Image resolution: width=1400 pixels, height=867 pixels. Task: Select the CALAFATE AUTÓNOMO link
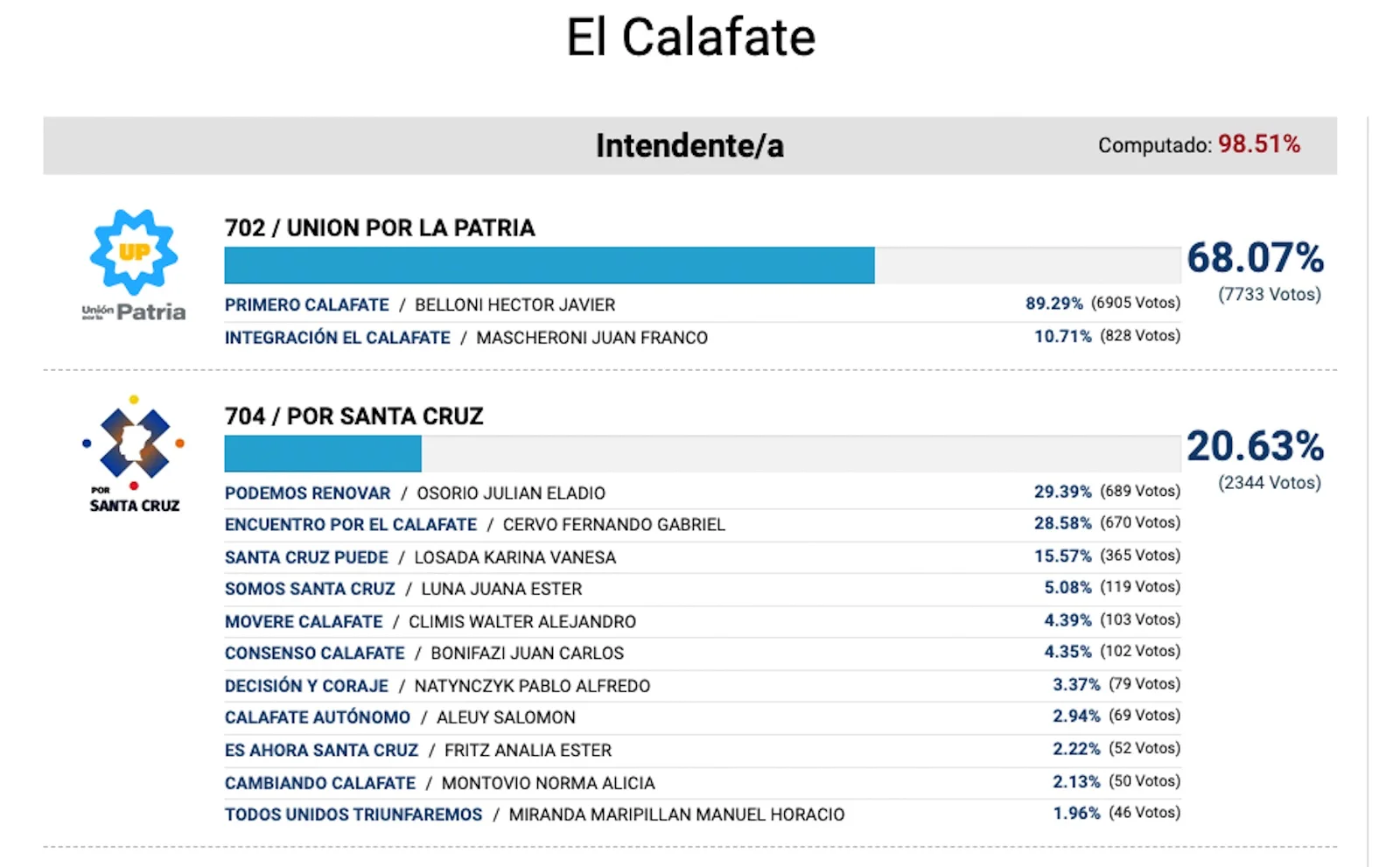click(x=317, y=717)
